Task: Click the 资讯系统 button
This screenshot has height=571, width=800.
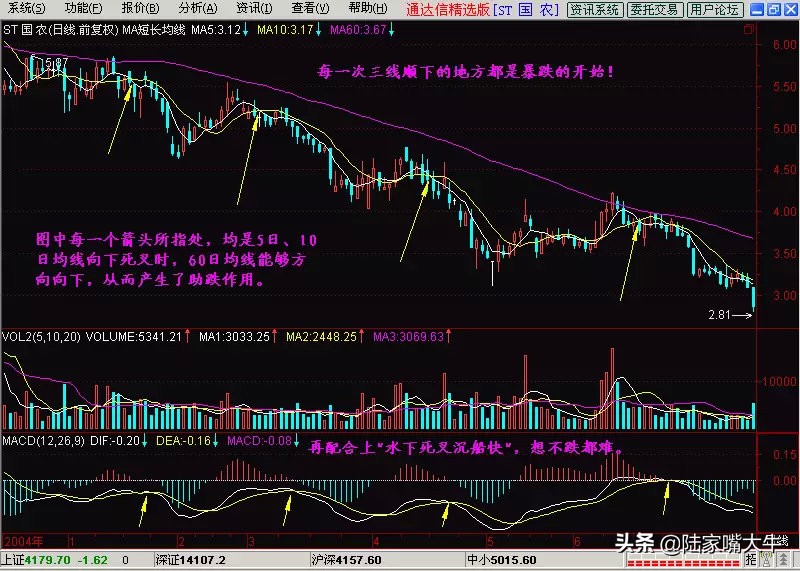Action: click(x=594, y=9)
